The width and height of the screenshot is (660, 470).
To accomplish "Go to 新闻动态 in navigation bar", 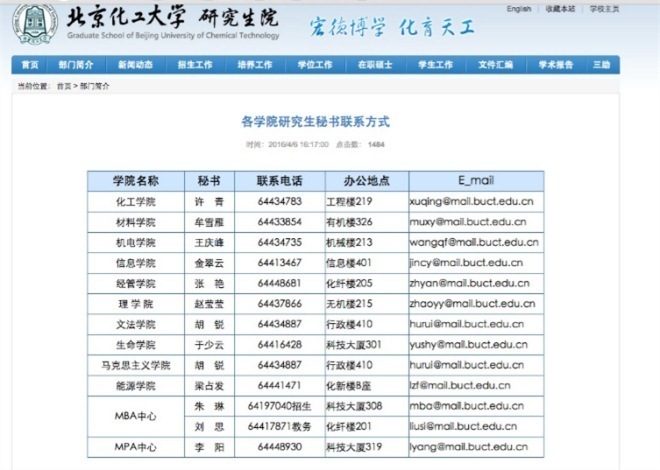I will pos(135,65).
